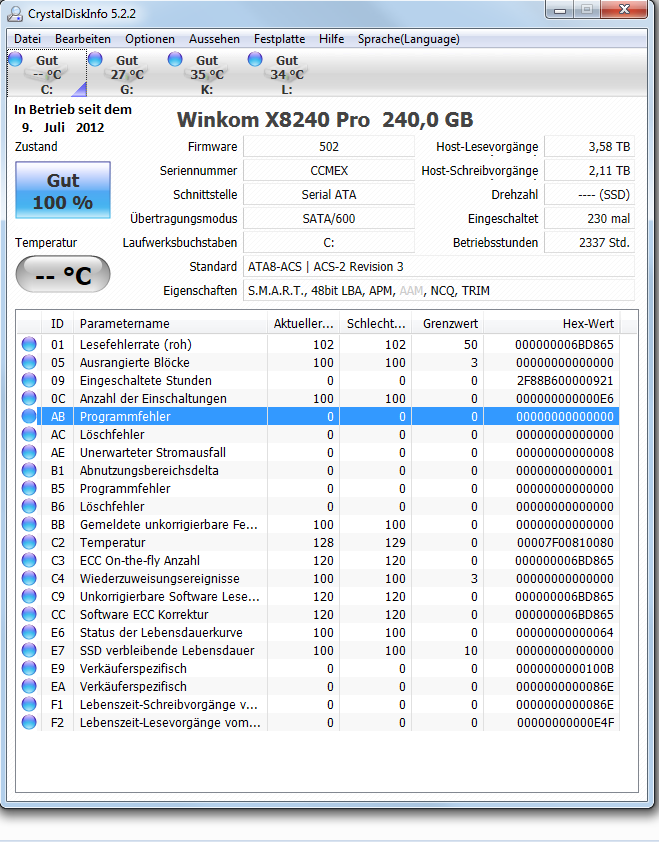
Task: Click the Eigenschaften field with TRIM
Action: (x=439, y=291)
